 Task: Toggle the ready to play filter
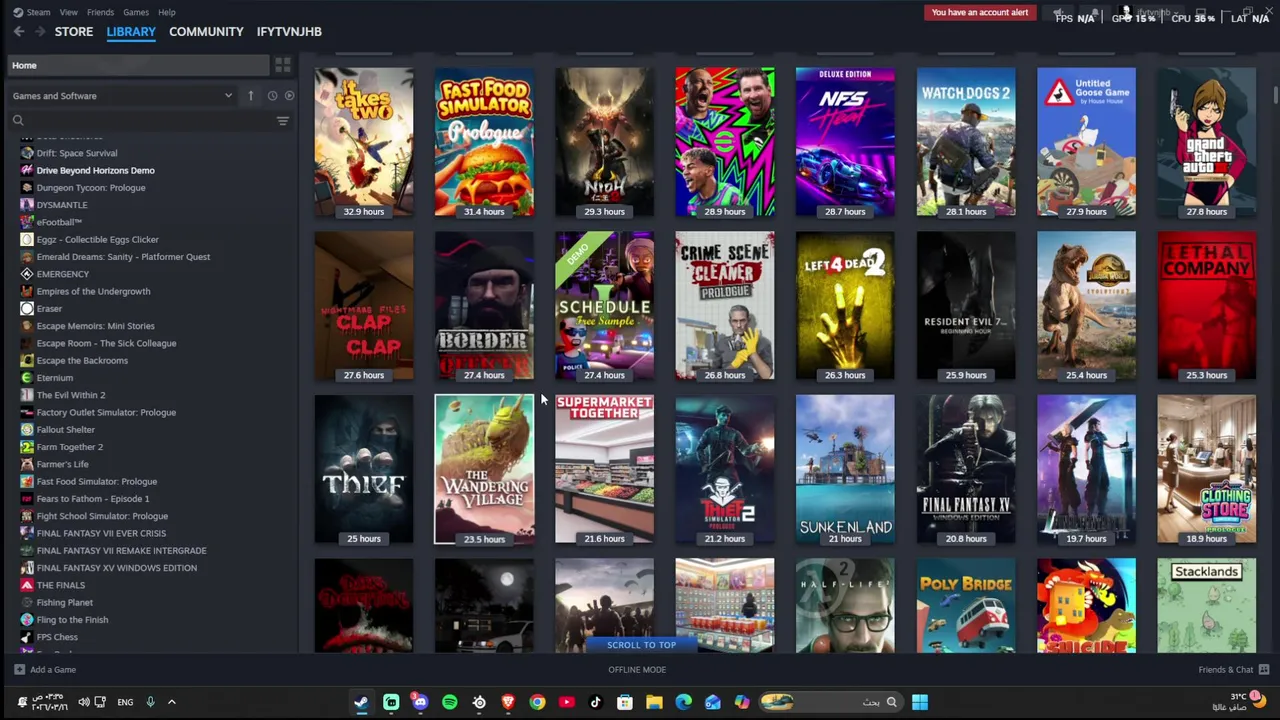tap(290, 96)
